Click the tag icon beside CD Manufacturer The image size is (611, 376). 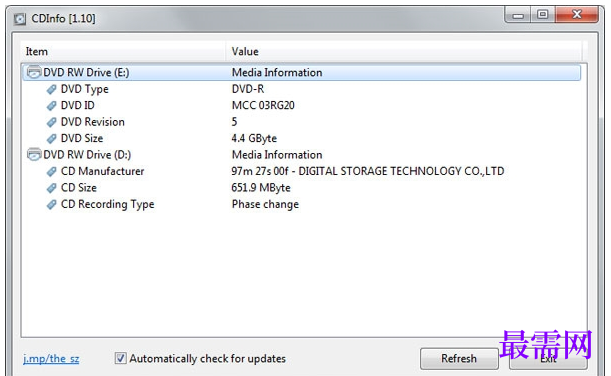(x=51, y=171)
